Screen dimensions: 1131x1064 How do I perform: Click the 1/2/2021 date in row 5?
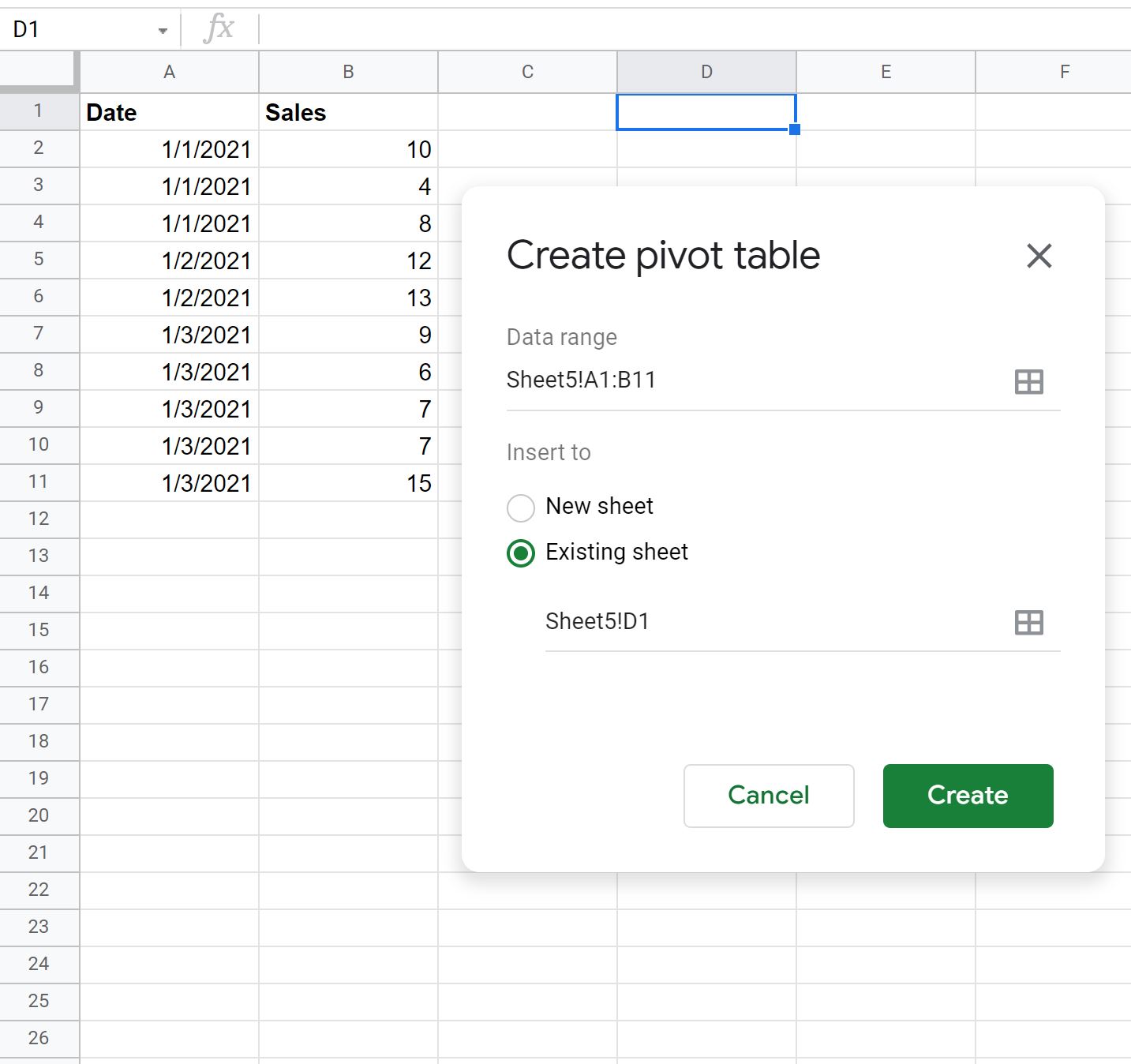click(x=169, y=260)
